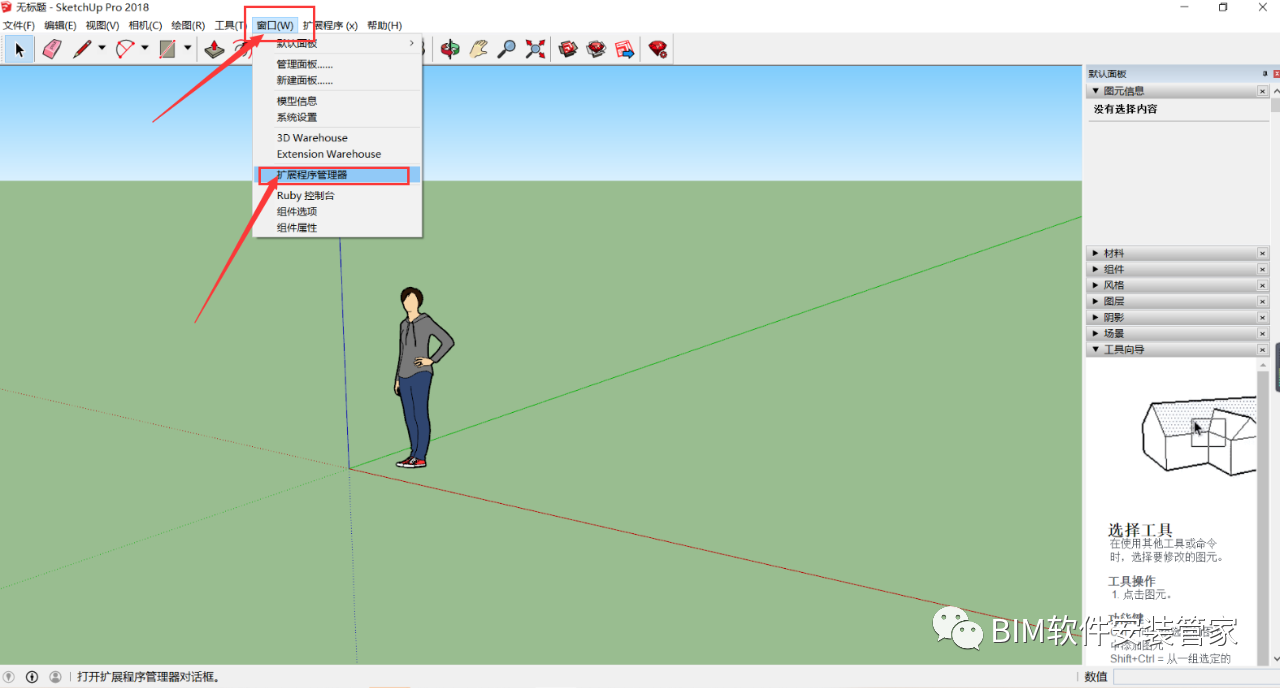Close the 材料 panel
Viewport: 1280px width, 688px height.
[1263, 253]
